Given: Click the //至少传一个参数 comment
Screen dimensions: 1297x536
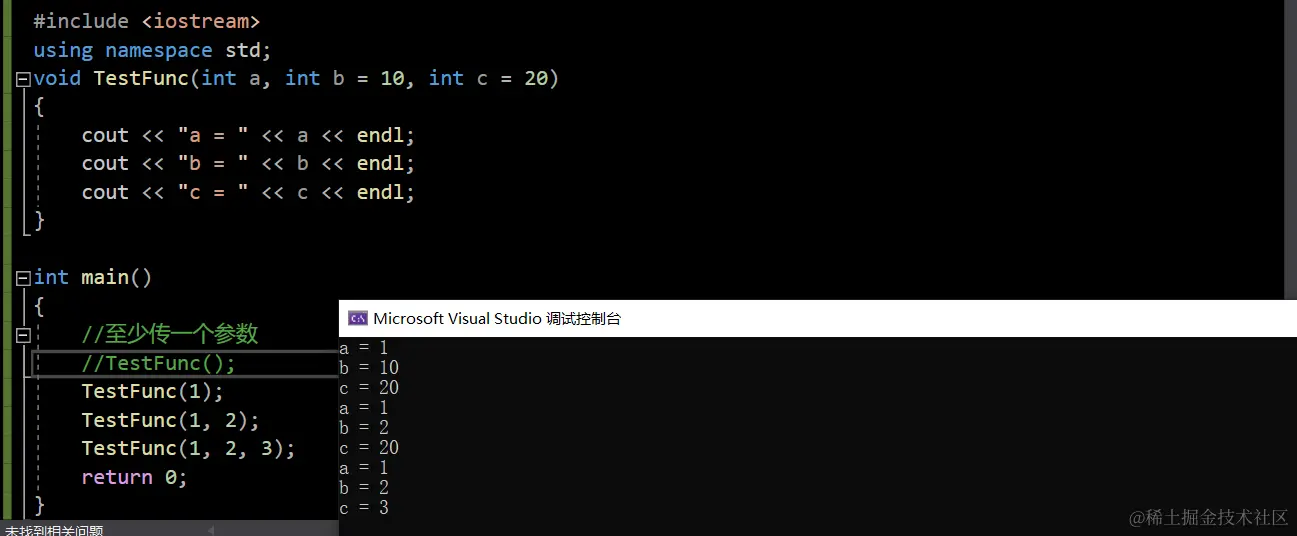Looking at the screenshot, I should (170, 334).
